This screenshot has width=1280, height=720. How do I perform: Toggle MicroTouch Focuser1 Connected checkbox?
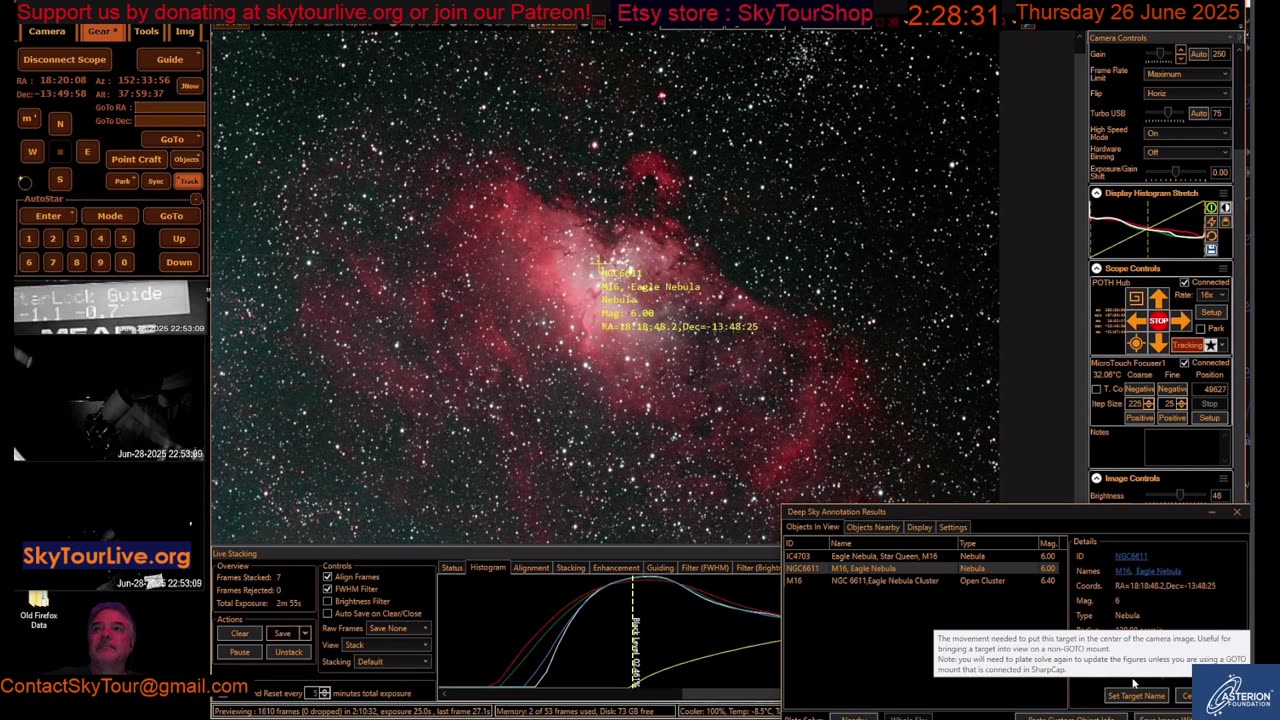(1185, 363)
